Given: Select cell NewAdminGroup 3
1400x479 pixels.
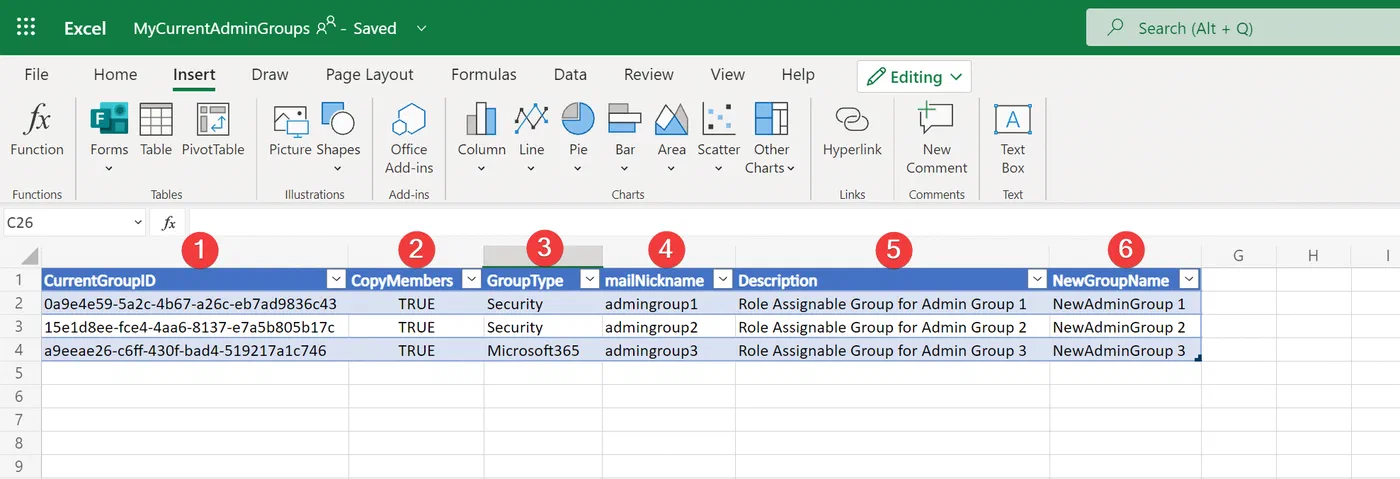Looking at the screenshot, I should pos(1126,351).
